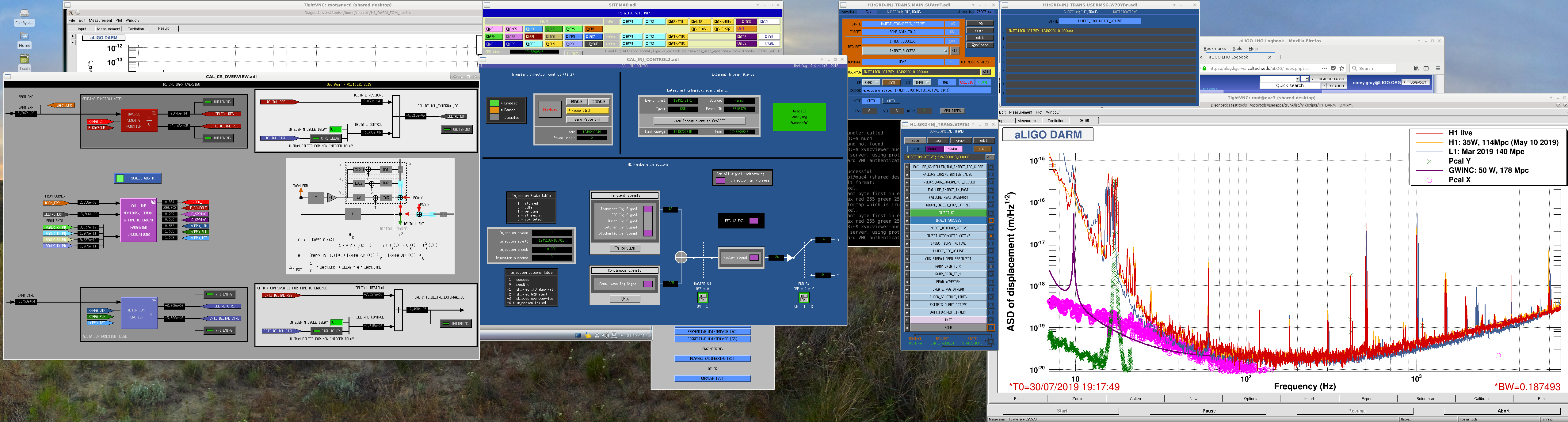Click the speaker volume icon in VNC taskbar
This screenshot has height=422, width=1568.
point(605,335)
